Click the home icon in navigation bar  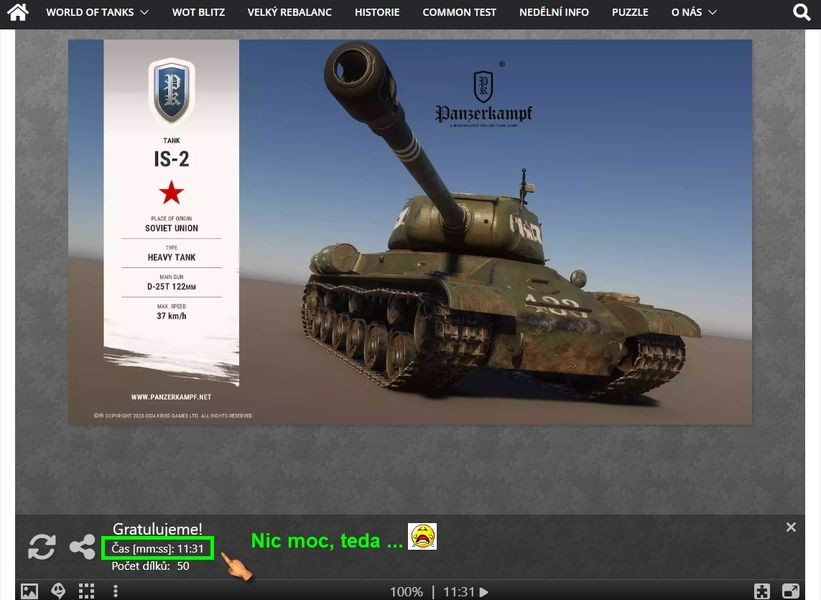tap(18, 13)
